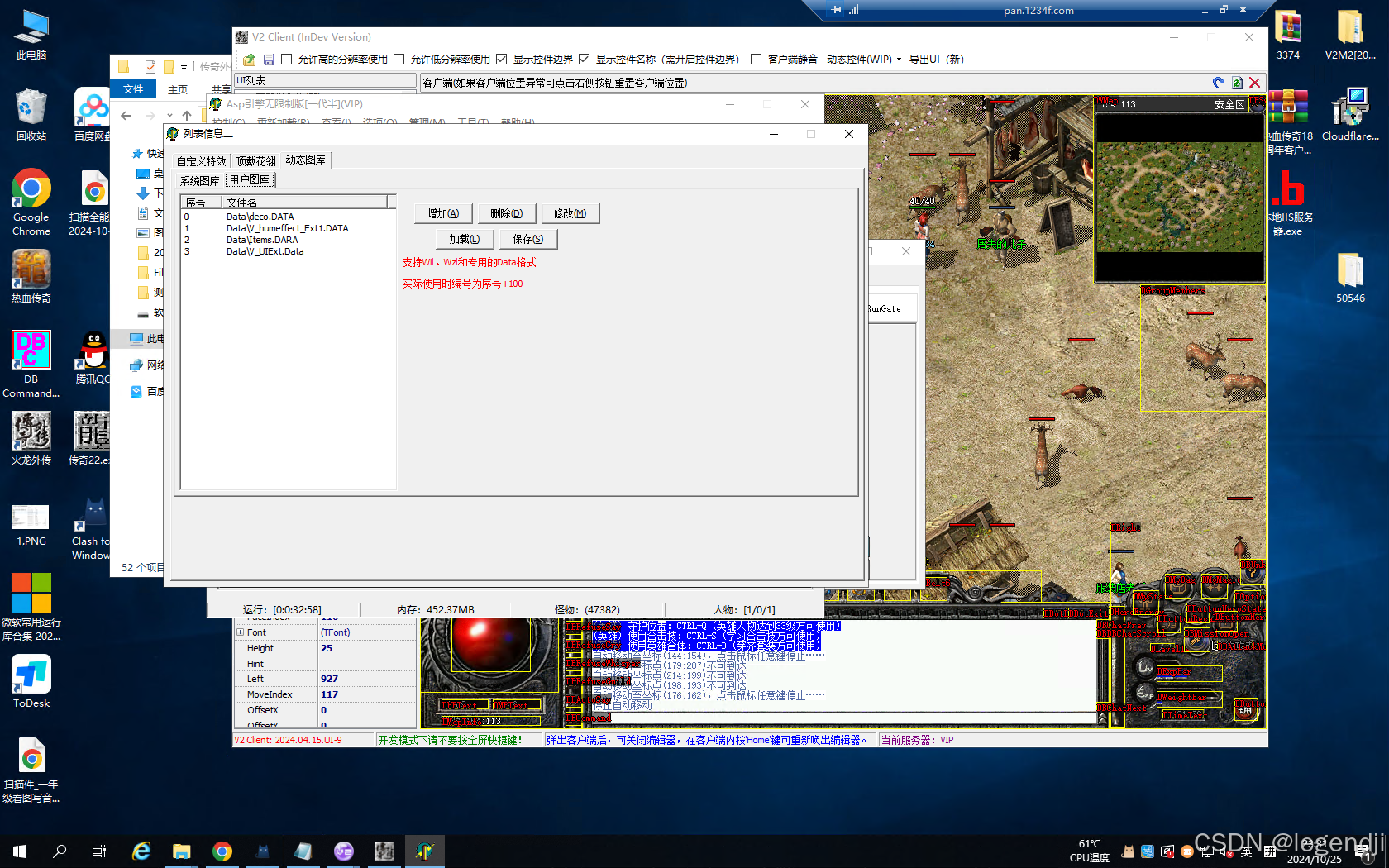Toggle 允许高的分辨率使用 checkbox

click(287, 59)
